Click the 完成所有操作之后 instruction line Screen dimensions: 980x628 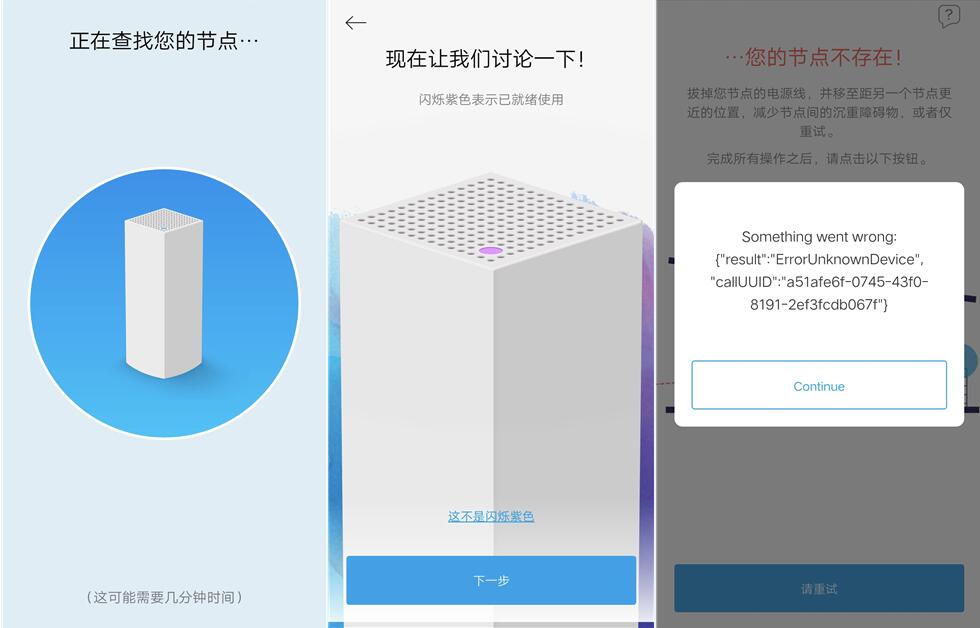[x=819, y=159]
